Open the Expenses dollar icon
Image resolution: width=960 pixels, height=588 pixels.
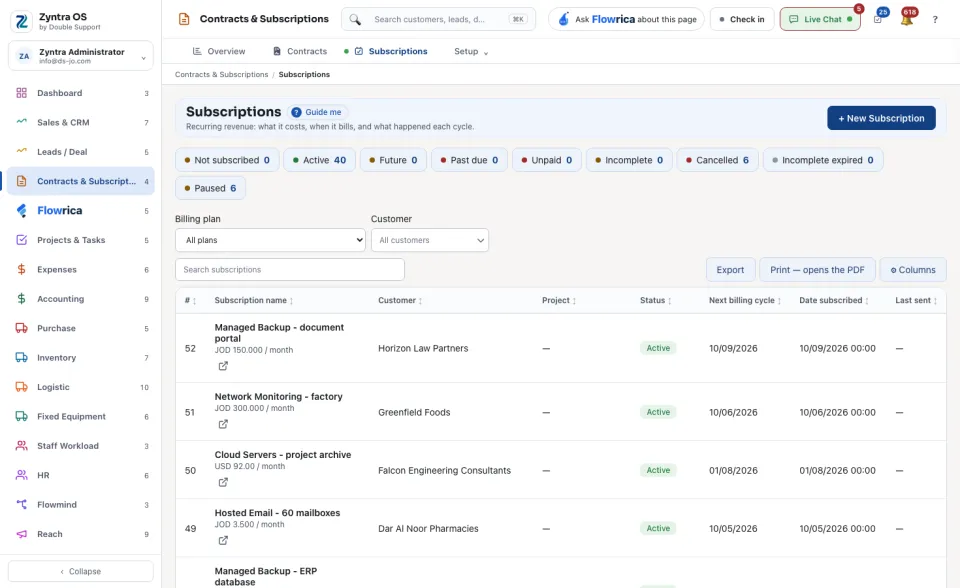pyautogui.click(x=21, y=269)
